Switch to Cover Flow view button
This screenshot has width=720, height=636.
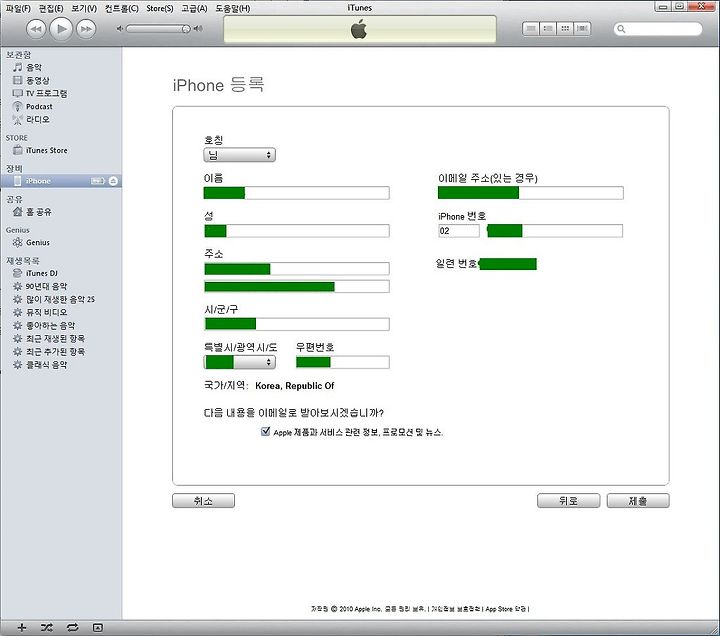[x=582, y=28]
